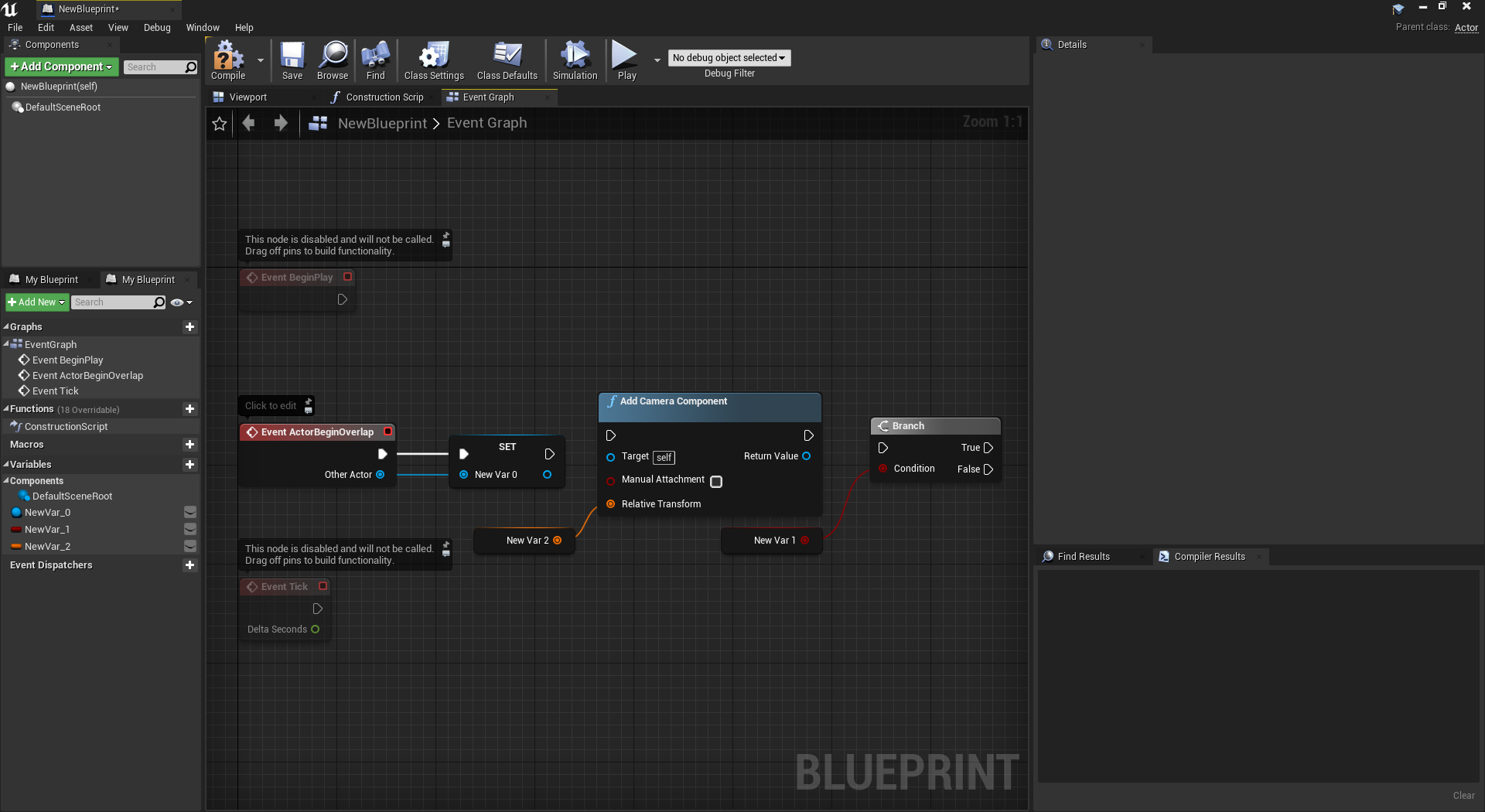Bookmark graph with the star icon
Image resolution: width=1485 pixels, height=812 pixels.
tap(220, 124)
